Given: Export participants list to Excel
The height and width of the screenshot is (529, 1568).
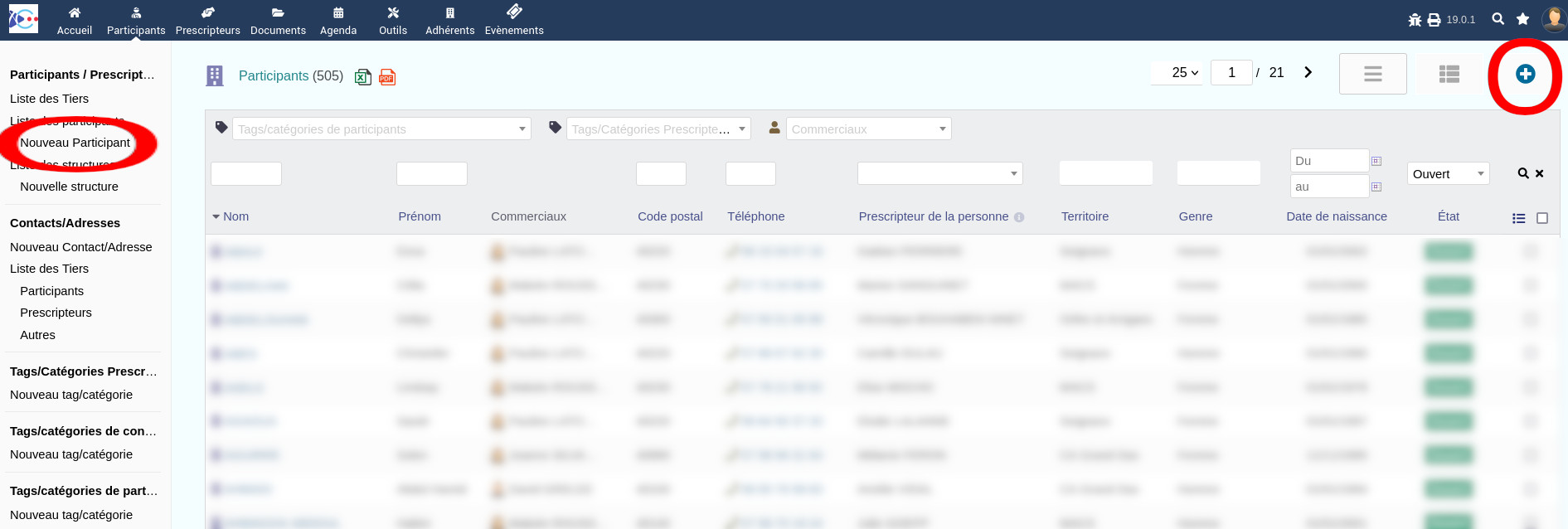Looking at the screenshot, I should tap(362, 77).
